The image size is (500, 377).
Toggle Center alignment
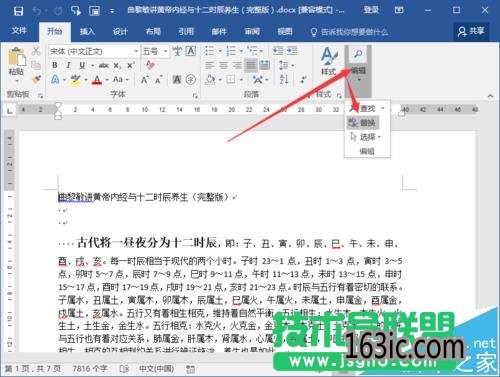223,65
